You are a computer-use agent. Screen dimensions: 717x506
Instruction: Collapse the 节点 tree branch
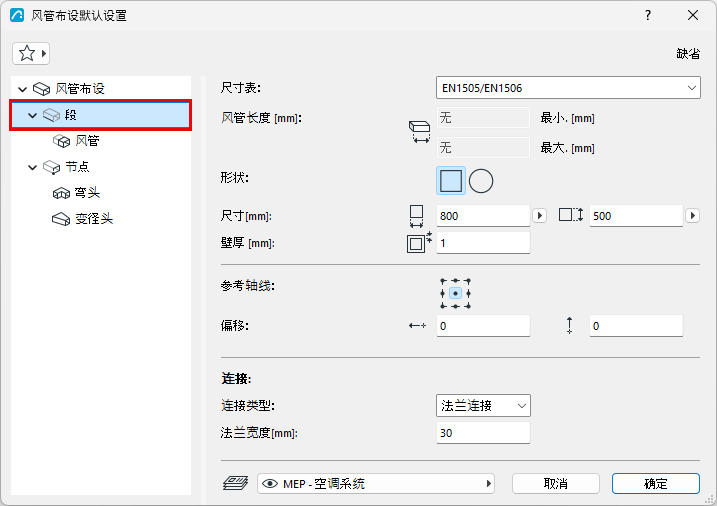point(32,167)
